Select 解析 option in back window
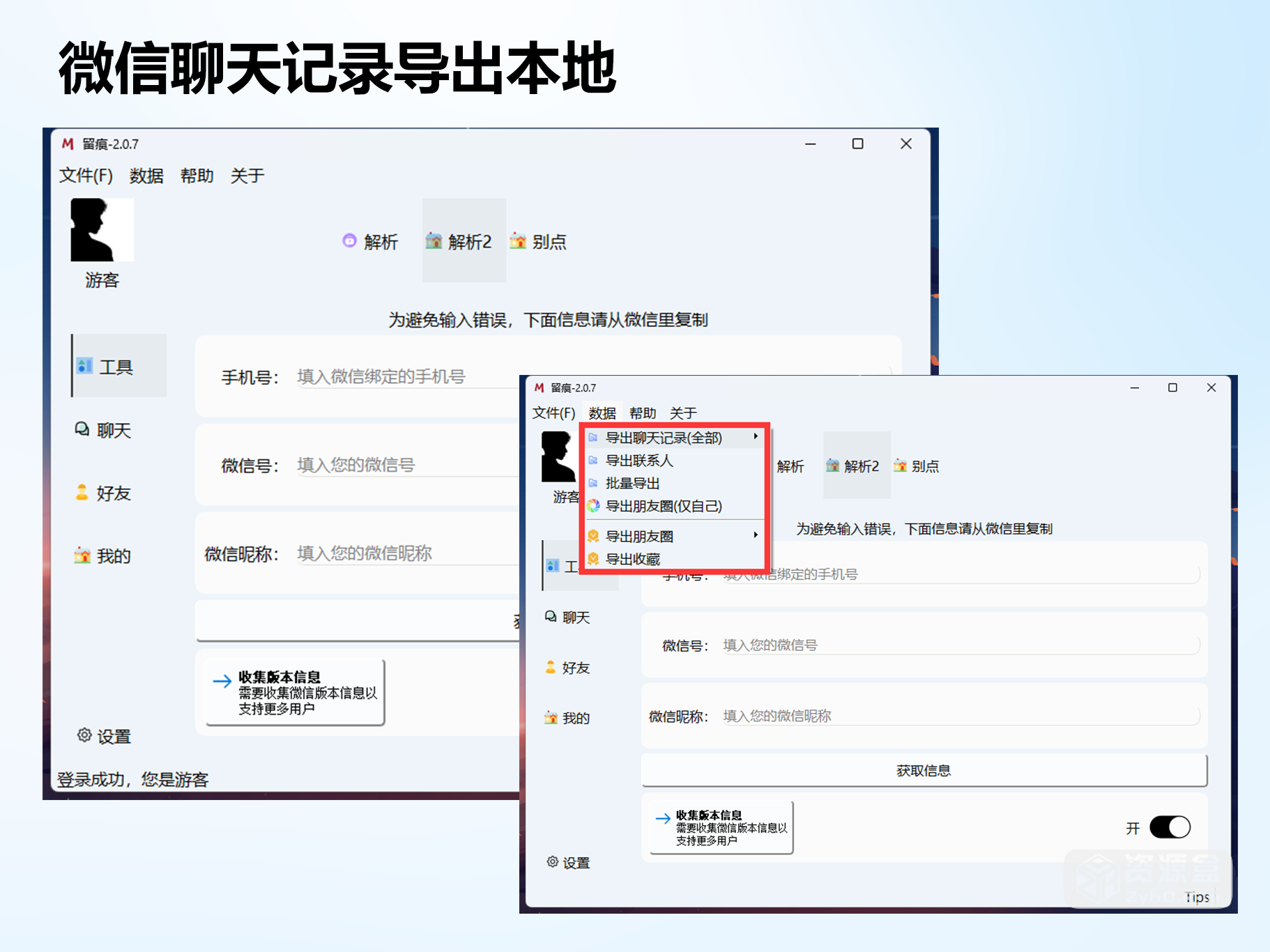This screenshot has width=1270, height=952. click(x=371, y=241)
